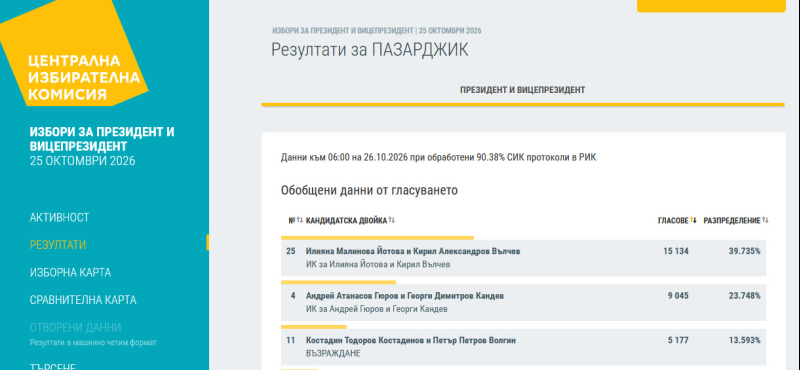Open Отворени данни section
This screenshot has height=370, width=800.
[x=75, y=327]
